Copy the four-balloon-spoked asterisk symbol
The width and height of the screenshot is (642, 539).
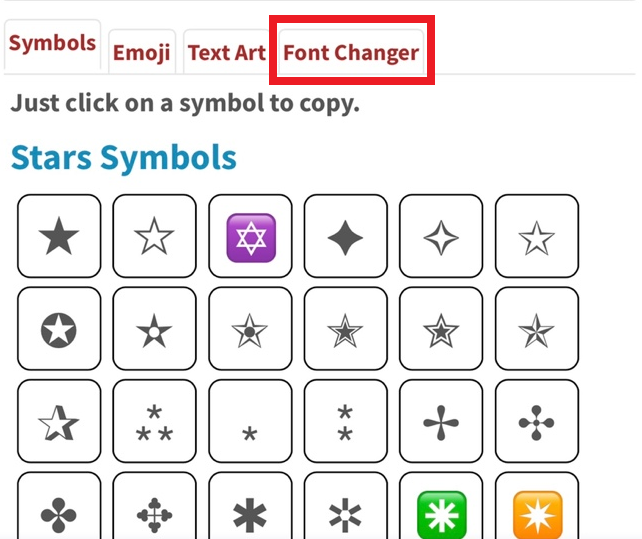tap(537, 421)
